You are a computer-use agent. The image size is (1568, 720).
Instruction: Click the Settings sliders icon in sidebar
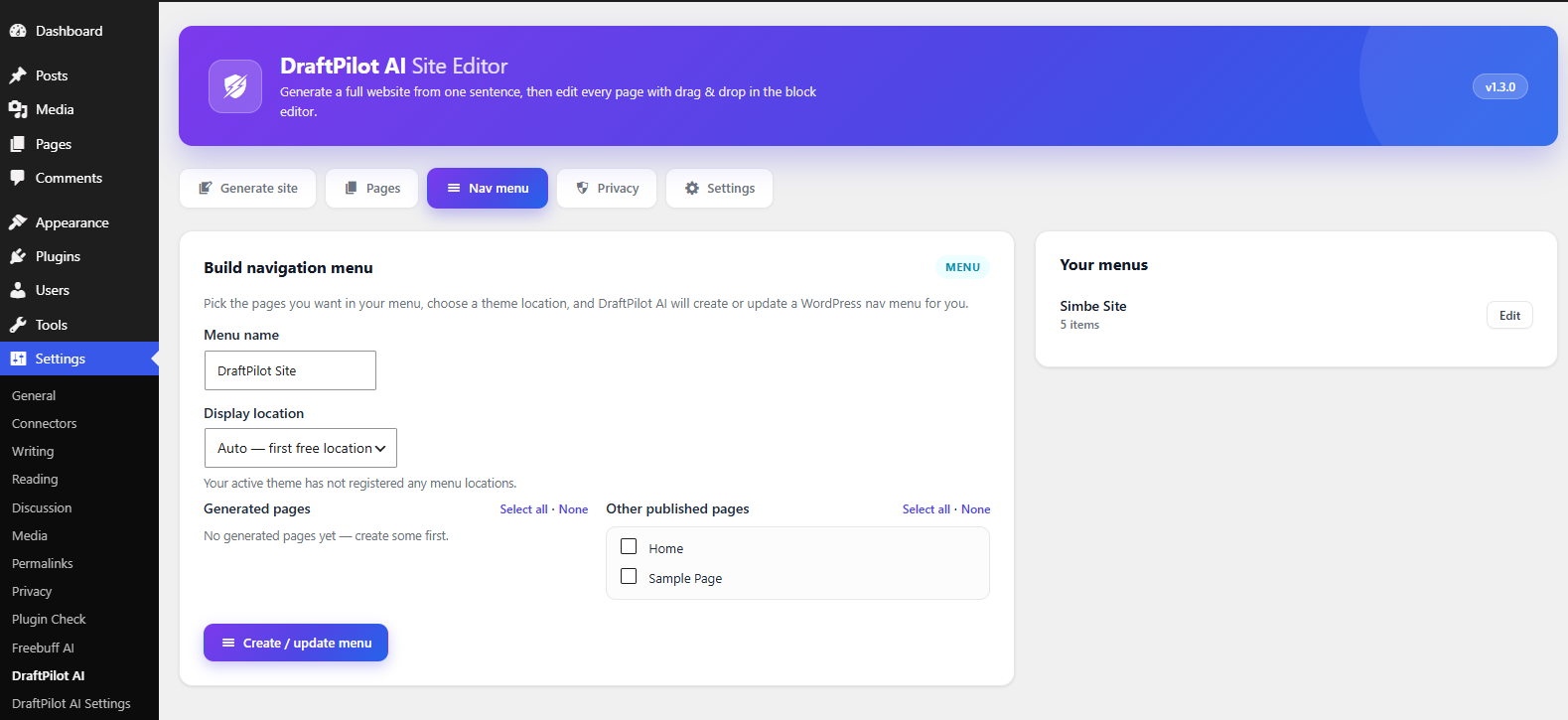pyautogui.click(x=18, y=359)
